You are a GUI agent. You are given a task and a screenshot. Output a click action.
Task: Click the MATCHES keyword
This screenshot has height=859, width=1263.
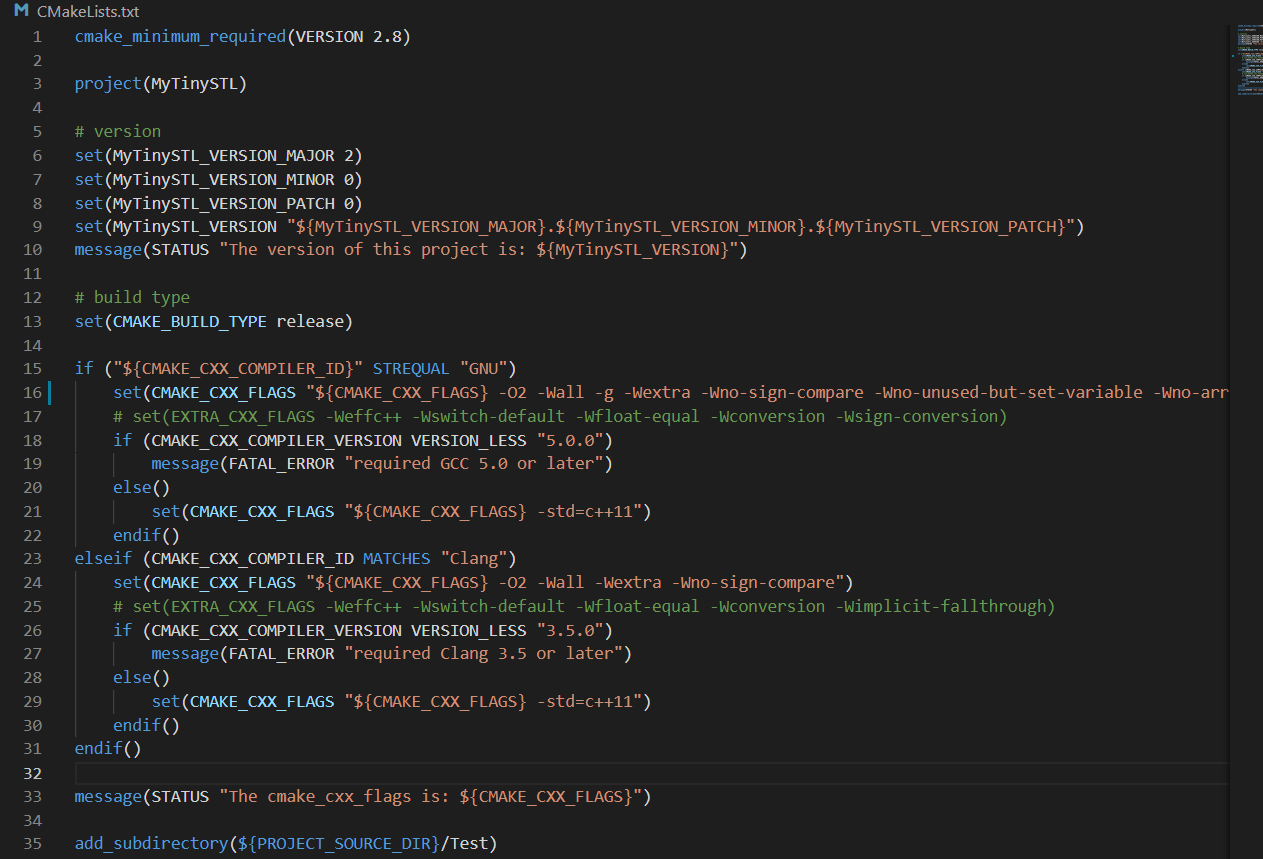click(396, 559)
